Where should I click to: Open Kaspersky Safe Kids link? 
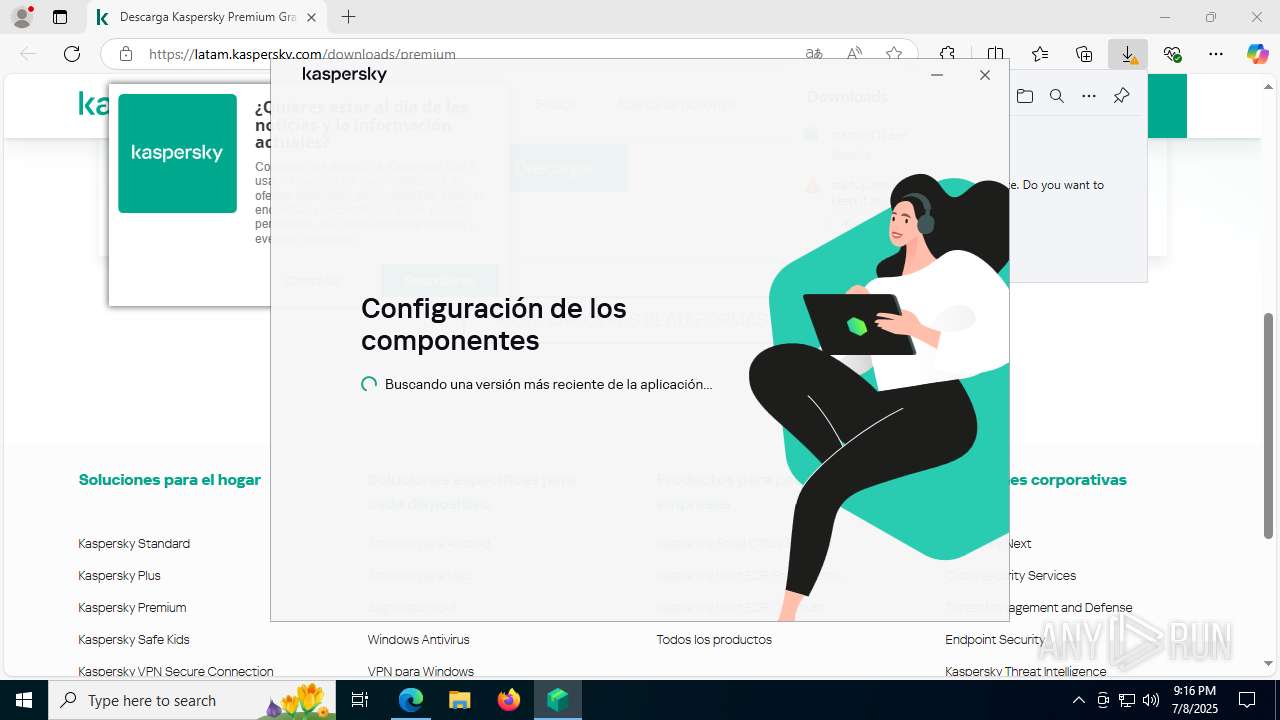pyautogui.click(x=134, y=639)
